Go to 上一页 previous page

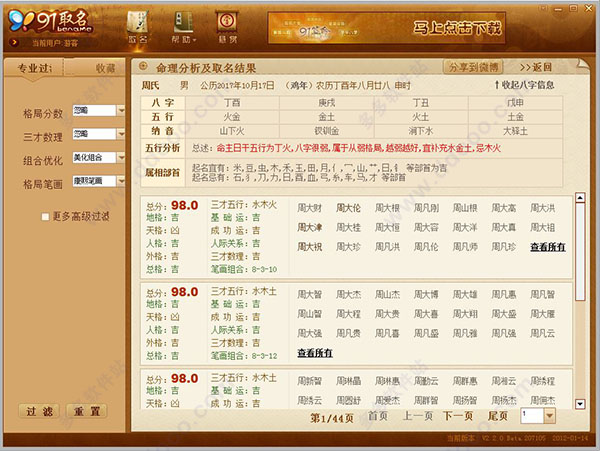click(418, 416)
